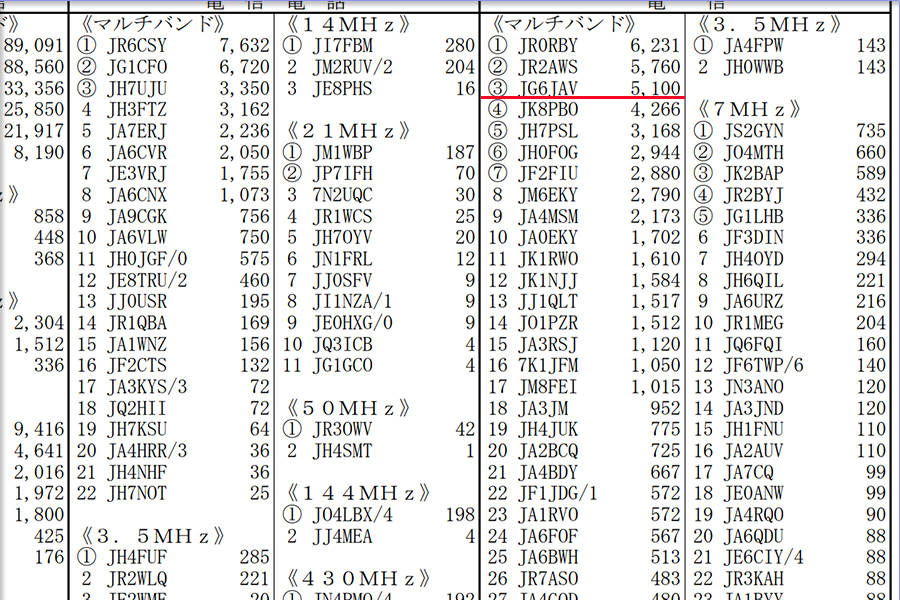
Task: Click score 7,632 next to JR6CSY
Action: [242, 45]
